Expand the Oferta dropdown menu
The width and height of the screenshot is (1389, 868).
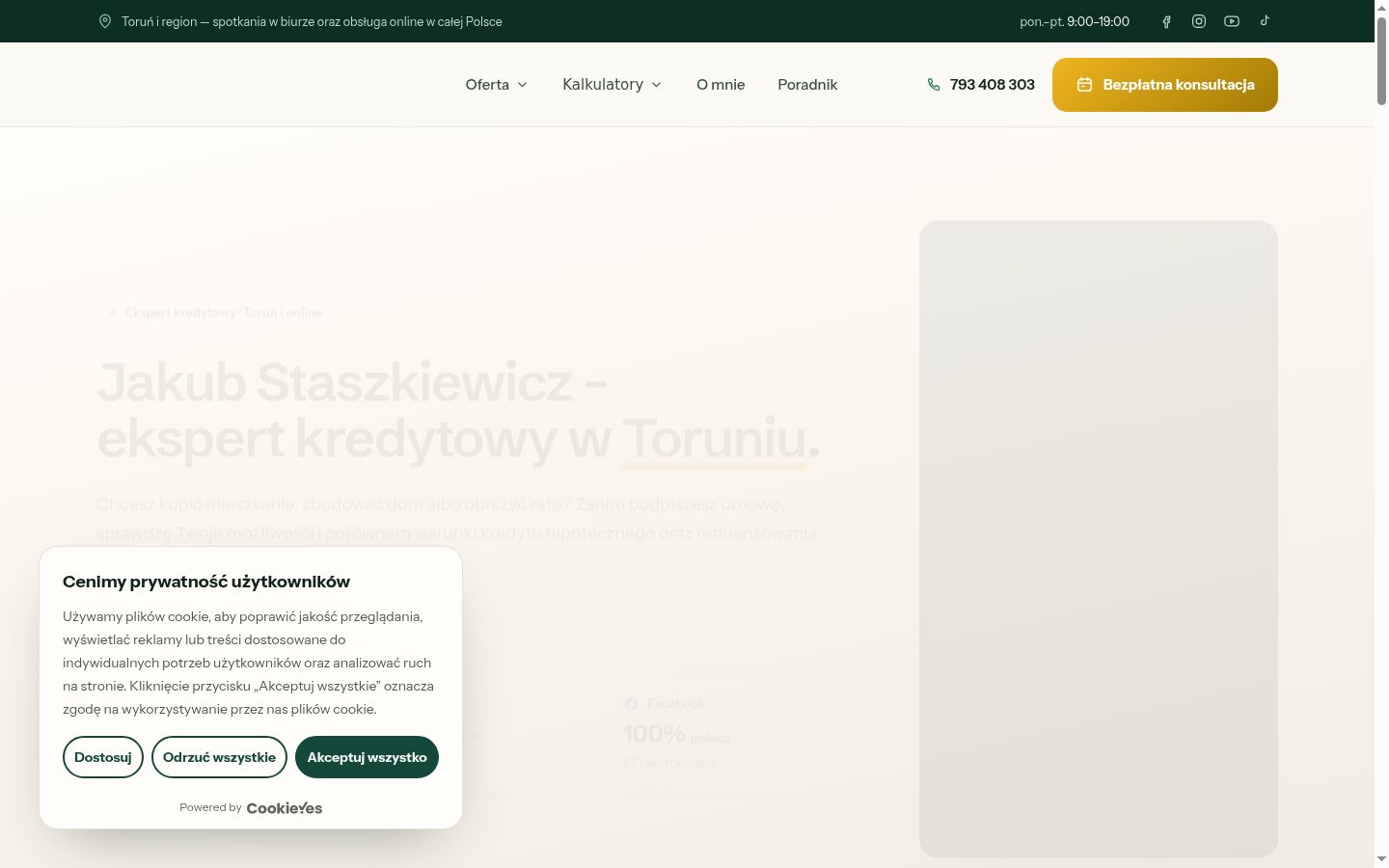[496, 85]
